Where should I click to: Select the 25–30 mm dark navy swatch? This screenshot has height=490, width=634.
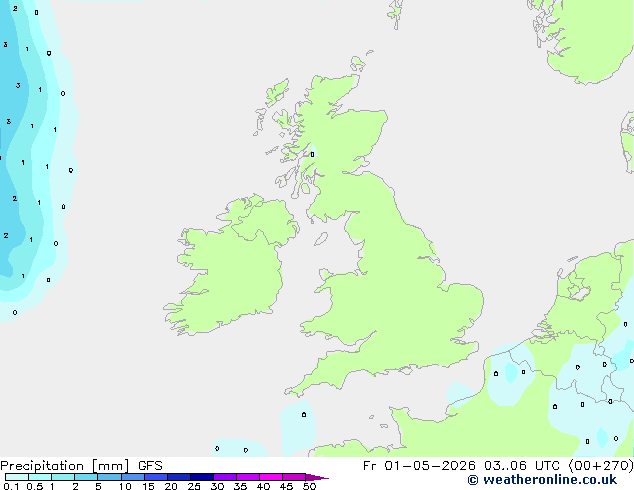coord(202,477)
